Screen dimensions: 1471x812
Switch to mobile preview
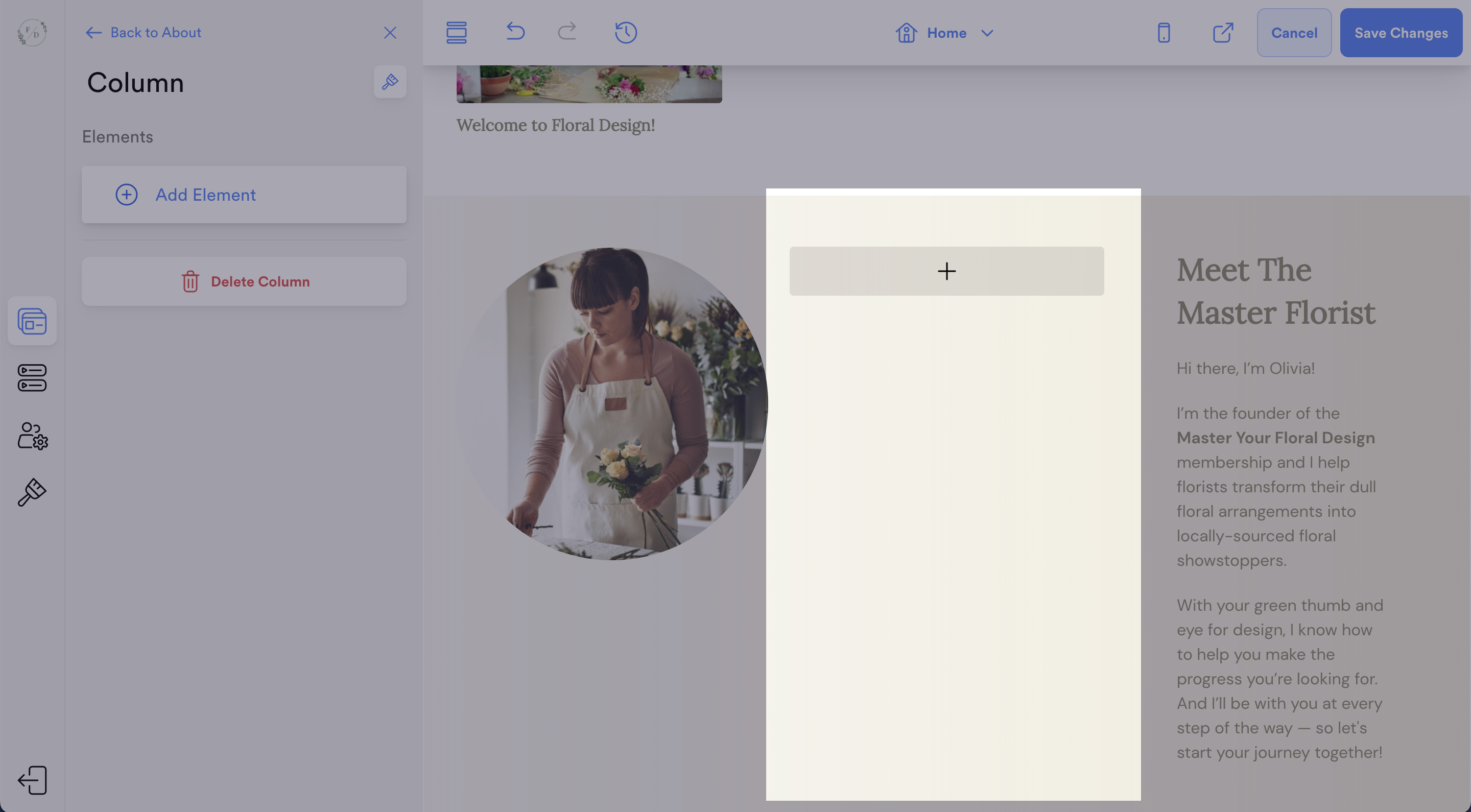click(x=1163, y=33)
